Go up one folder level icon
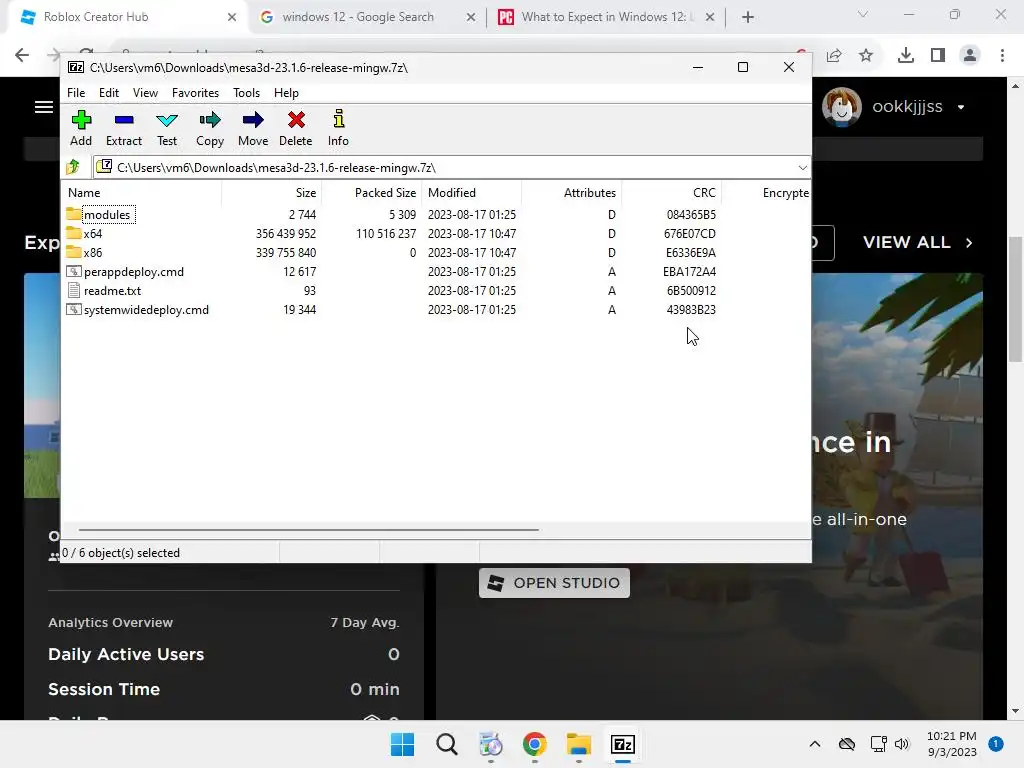This screenshot has height=768, width=1024. [73, 167]
